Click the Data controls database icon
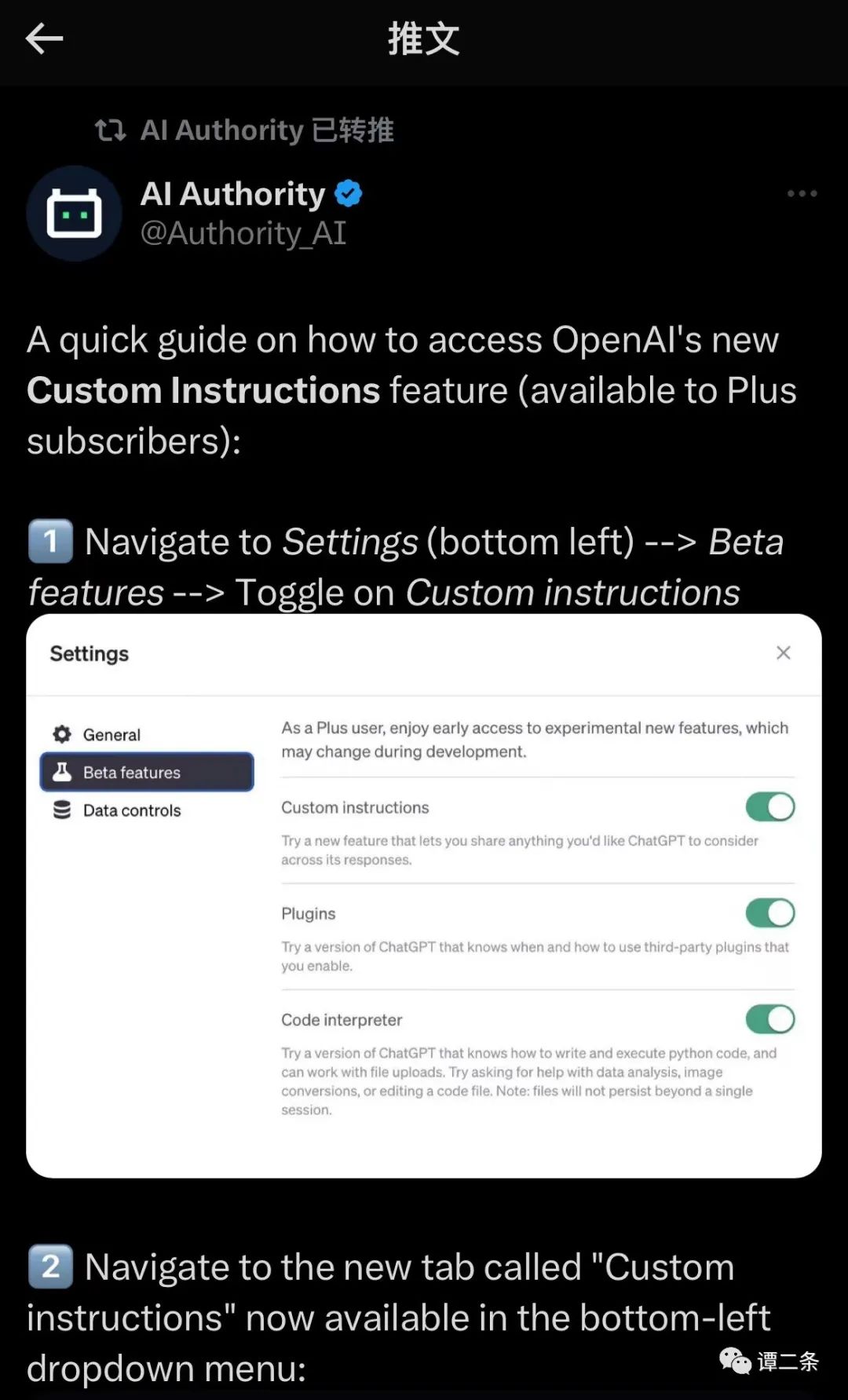 point(62,810)
